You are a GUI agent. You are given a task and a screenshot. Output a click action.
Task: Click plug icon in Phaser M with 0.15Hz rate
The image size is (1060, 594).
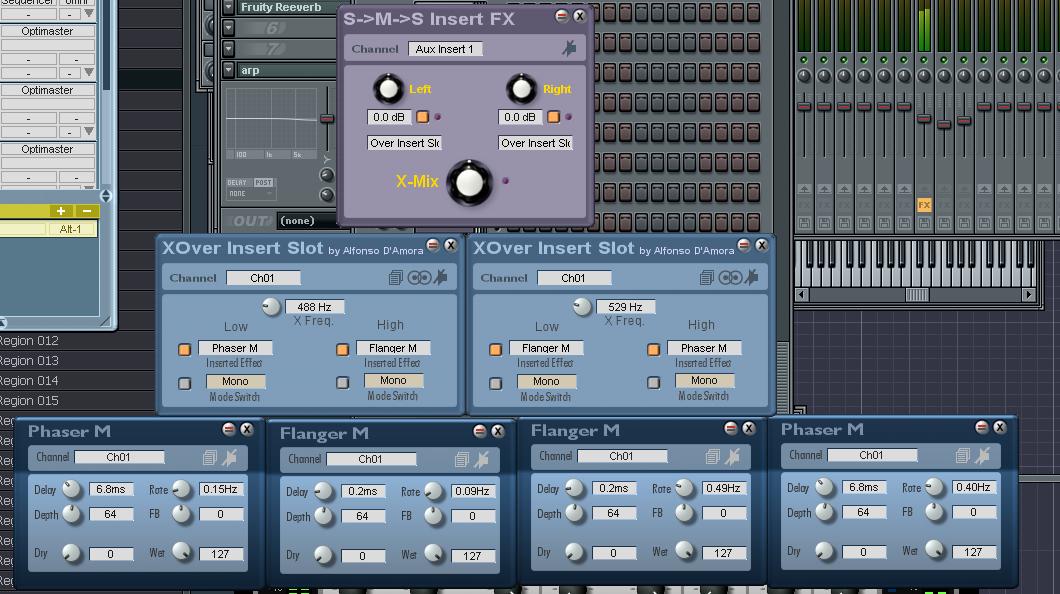click(x=230, y=457)
